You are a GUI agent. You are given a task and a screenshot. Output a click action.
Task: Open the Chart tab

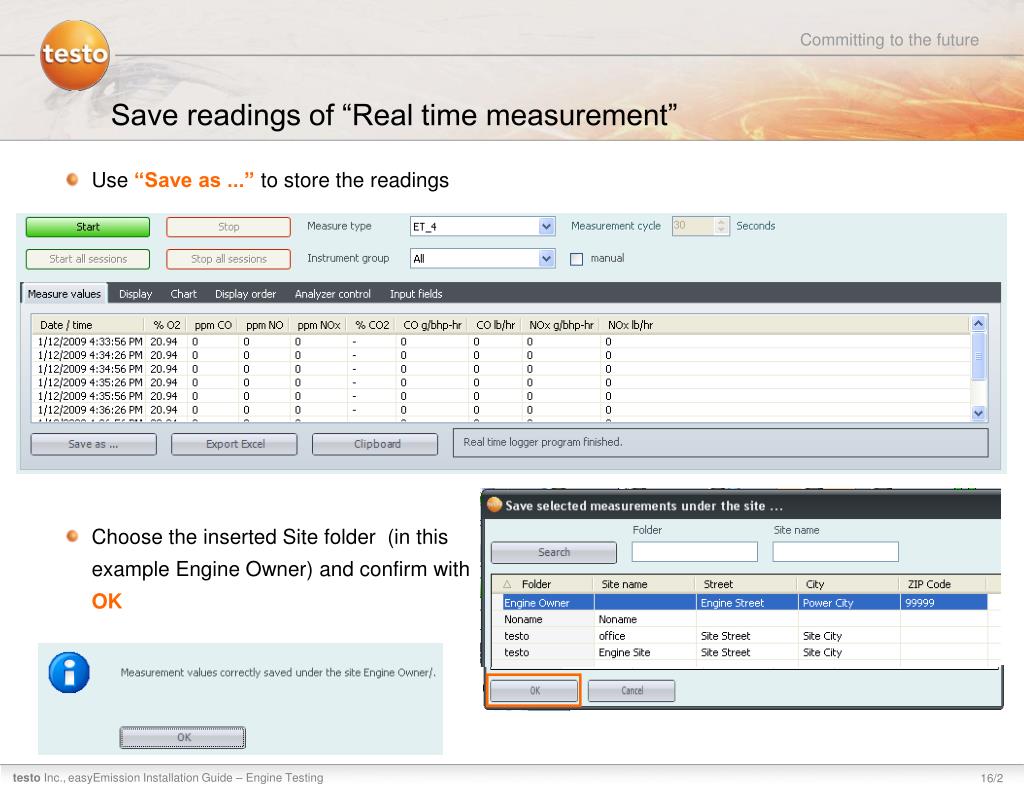click(x=184, y=294)
